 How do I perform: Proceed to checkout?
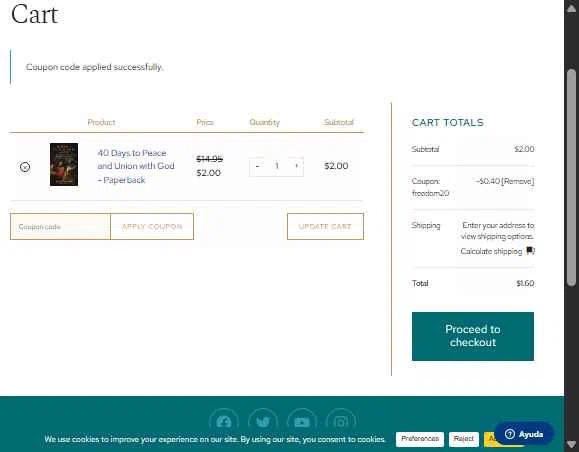click(473, 336)
